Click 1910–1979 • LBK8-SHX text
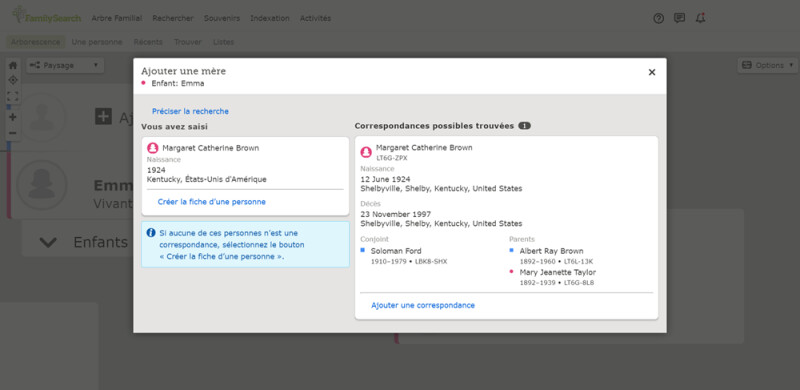 point(409,262)
